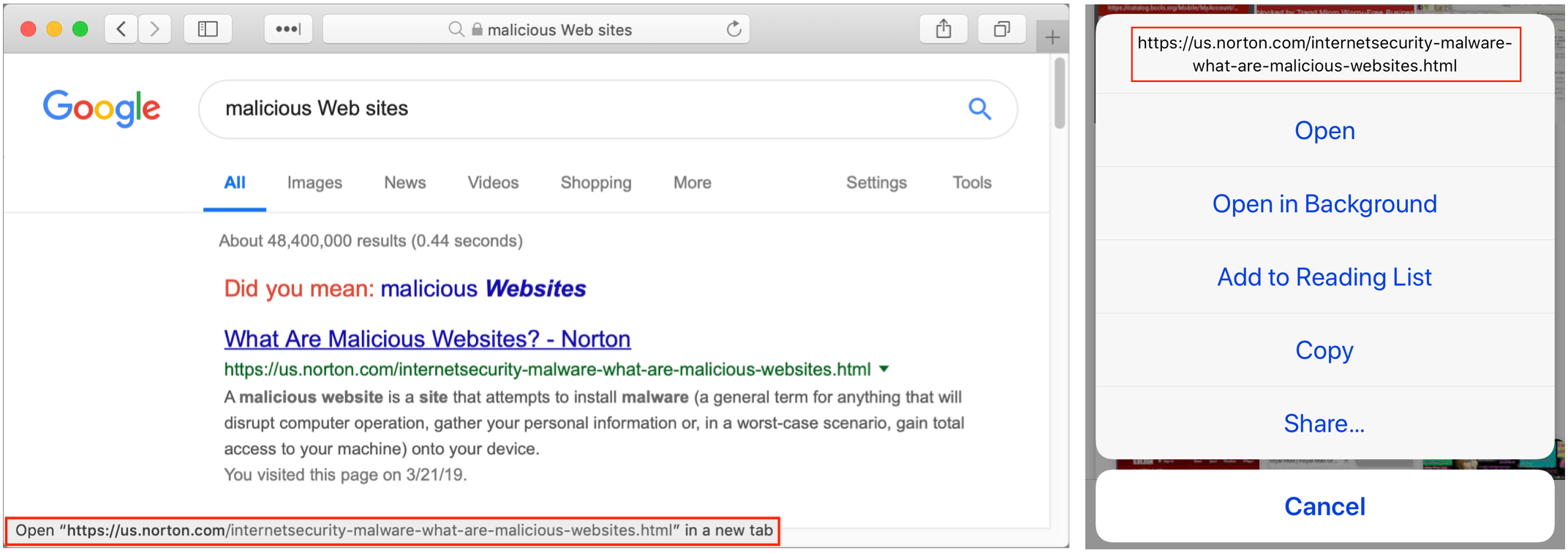Select the All results tab
Viewport: 1568px width, 553px height.
tap(235, 183)
